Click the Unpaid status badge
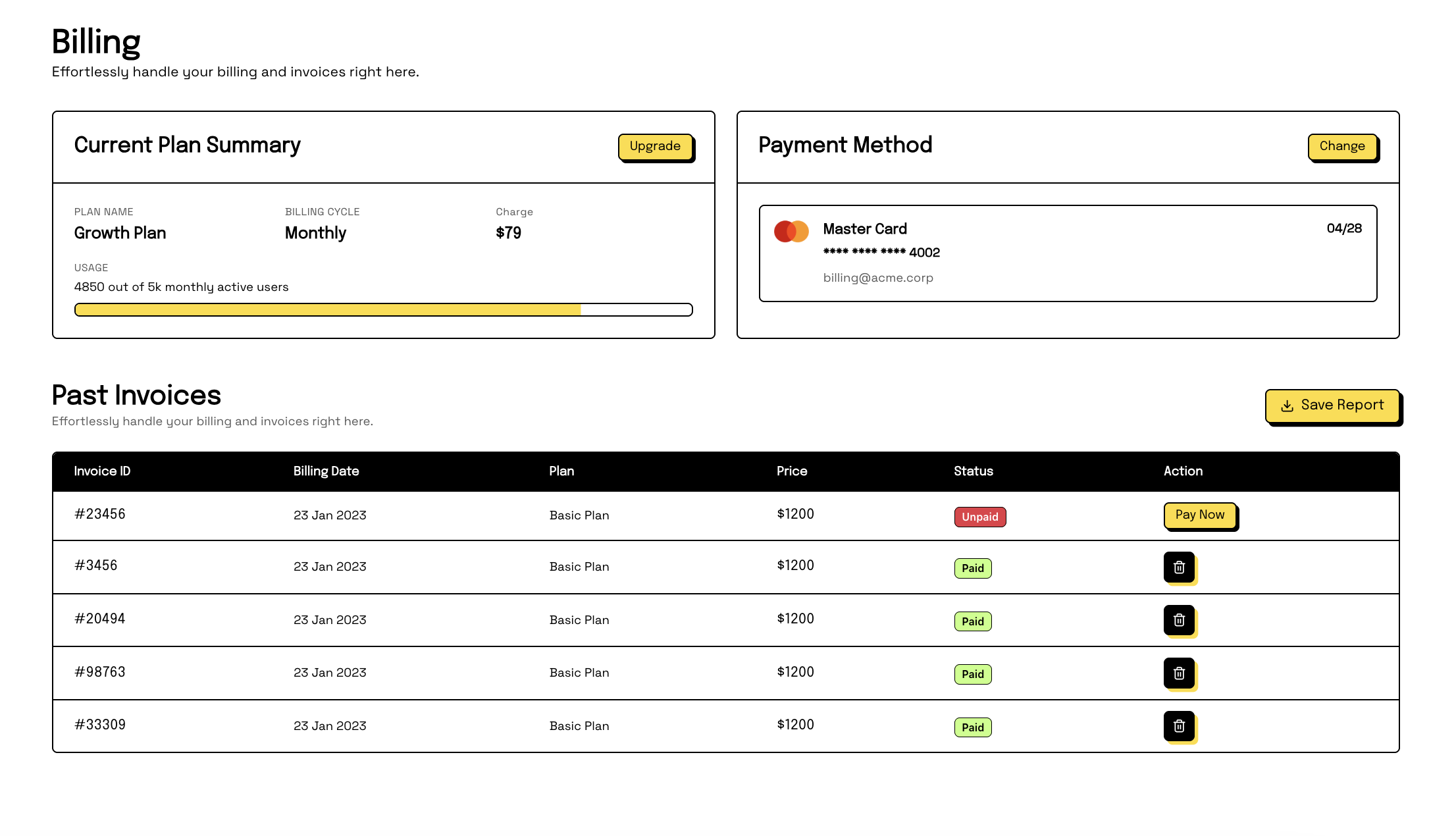 [x=979, y=517]
